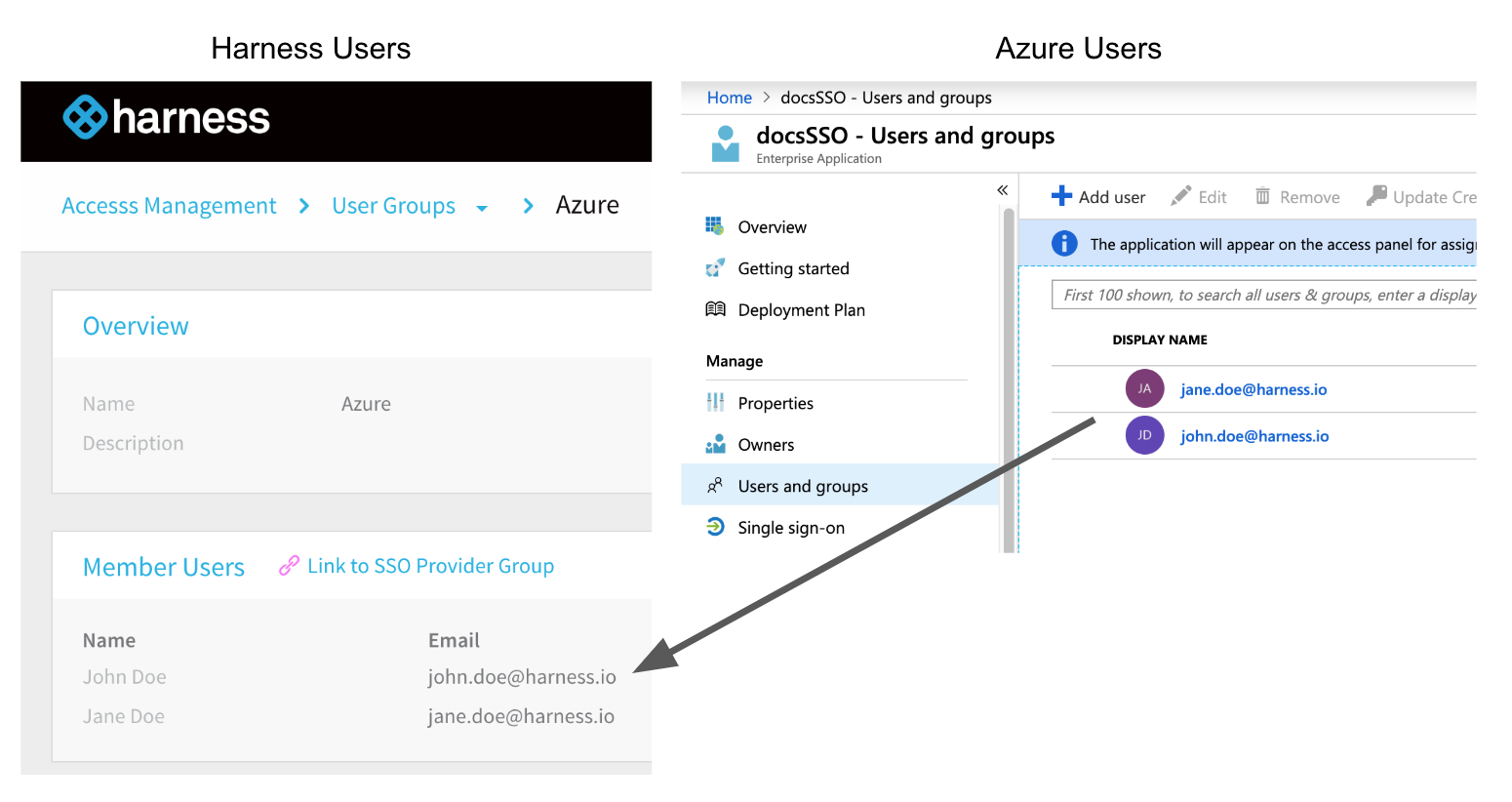Viewport: 1512px width, 802px height.
Task: Click the pencil Edit icon
Action: (1180, 196)
